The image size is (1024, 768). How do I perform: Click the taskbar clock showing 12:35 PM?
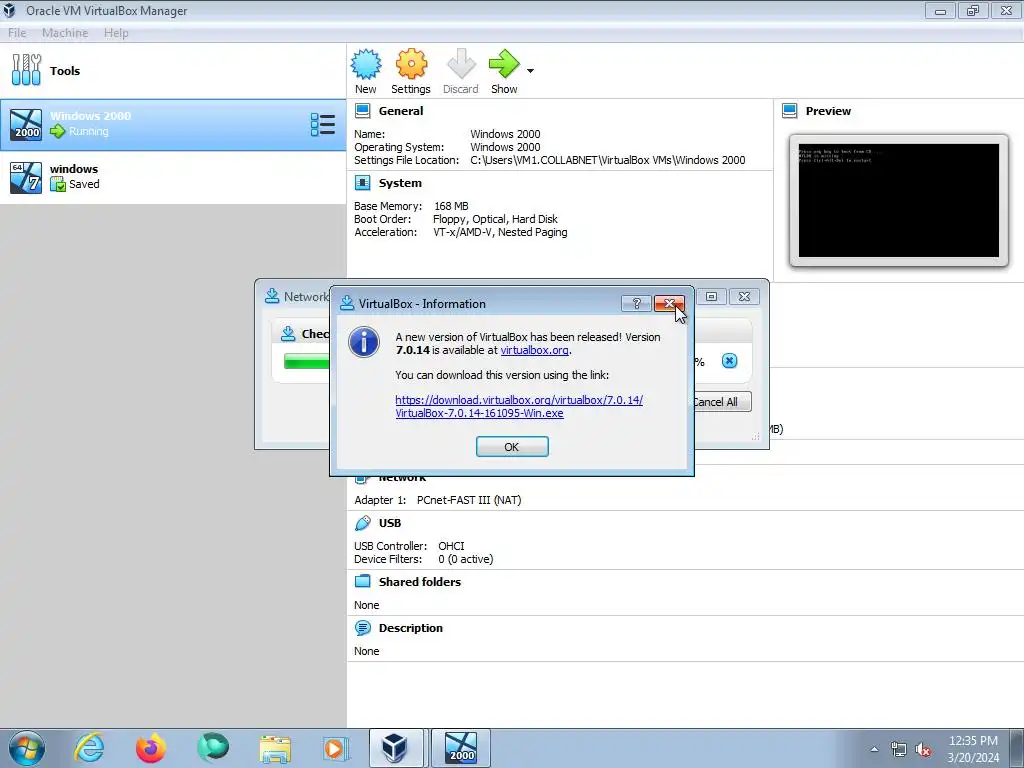tap(973, 748)
